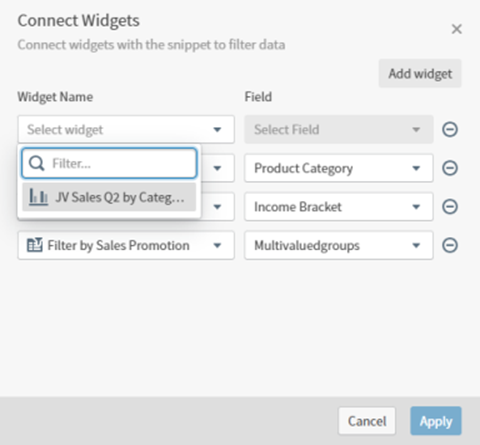This screenshot has width=480, height=445.
Task: Open the Filter by Sales Promotion dropdown
Action: 126,245
